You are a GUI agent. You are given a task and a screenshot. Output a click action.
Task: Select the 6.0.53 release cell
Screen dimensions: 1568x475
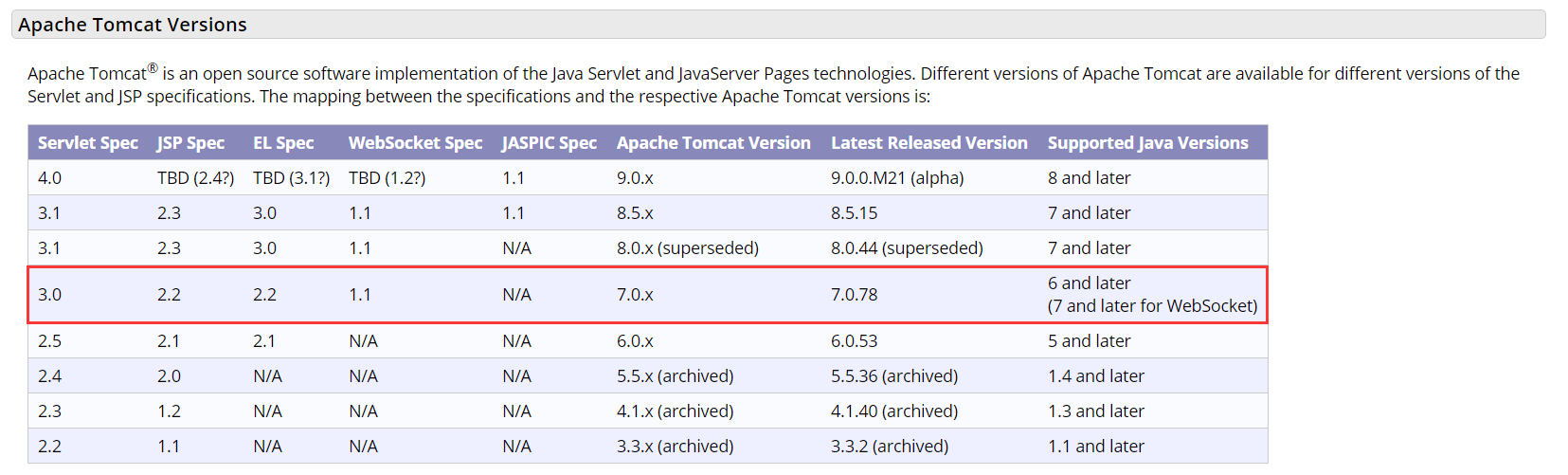point(854,341)
